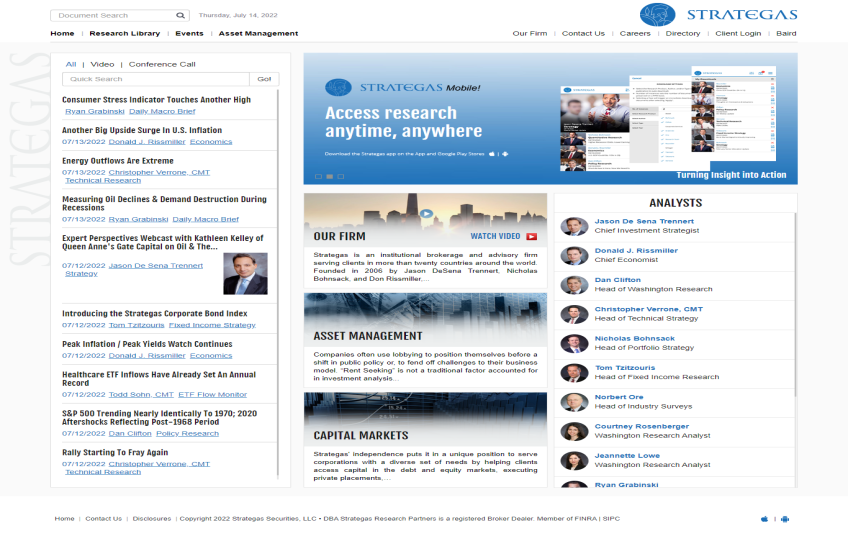Click Norbert Ore's analyst avatar
Screen dimensions: 848x536
pos(574,402)
